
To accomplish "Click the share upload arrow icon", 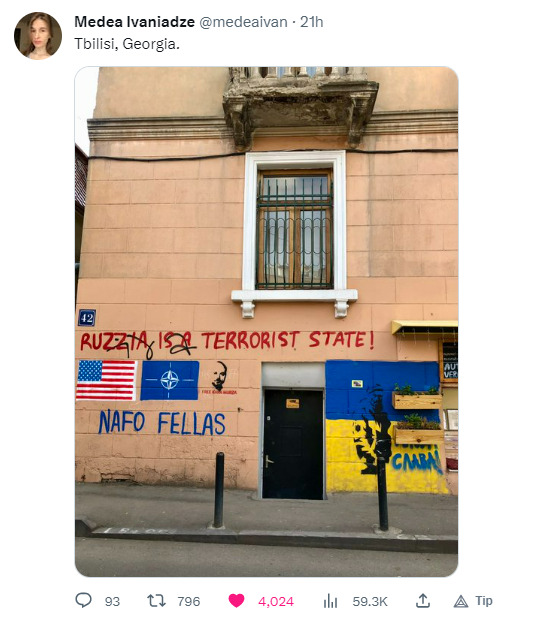I will coord(423,600).
